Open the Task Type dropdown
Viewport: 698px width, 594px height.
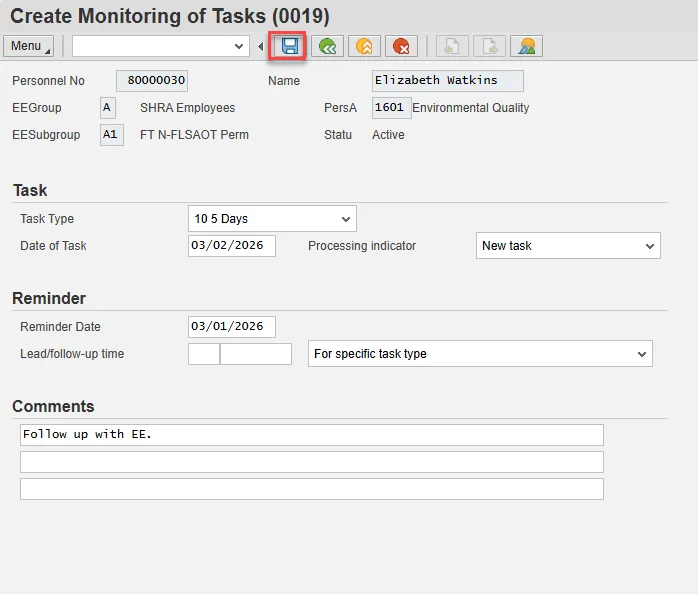(346, 219)
